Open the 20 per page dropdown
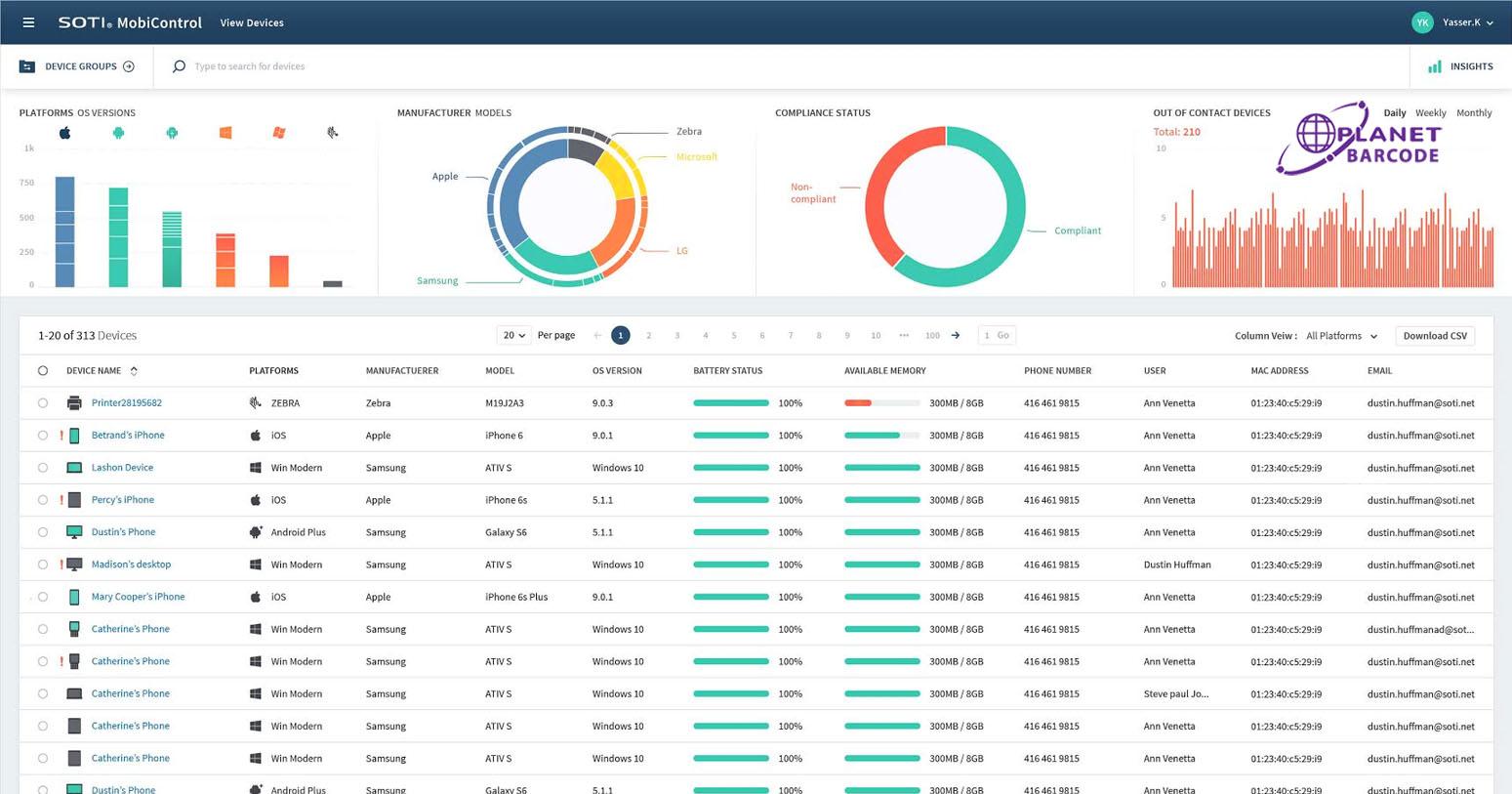The width and height of the screenshot is (1512, 794). coord(513,335)
